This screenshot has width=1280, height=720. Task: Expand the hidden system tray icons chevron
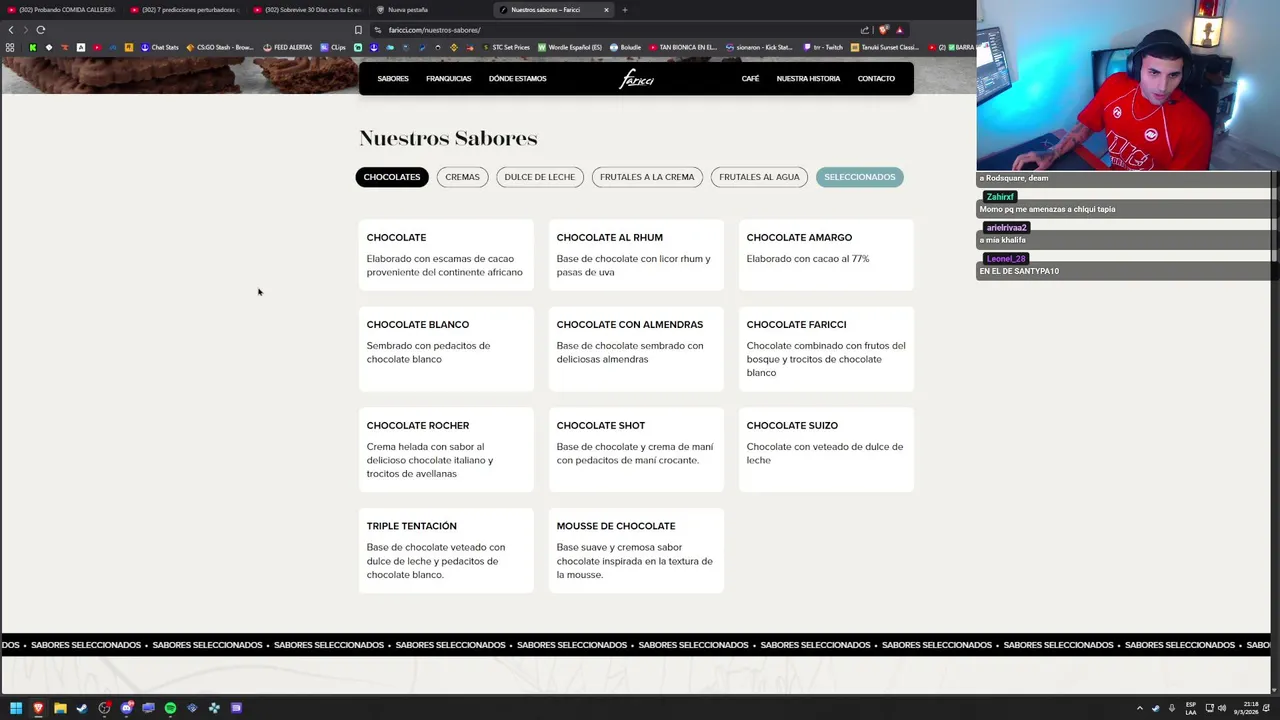(x=1140, y=708)
